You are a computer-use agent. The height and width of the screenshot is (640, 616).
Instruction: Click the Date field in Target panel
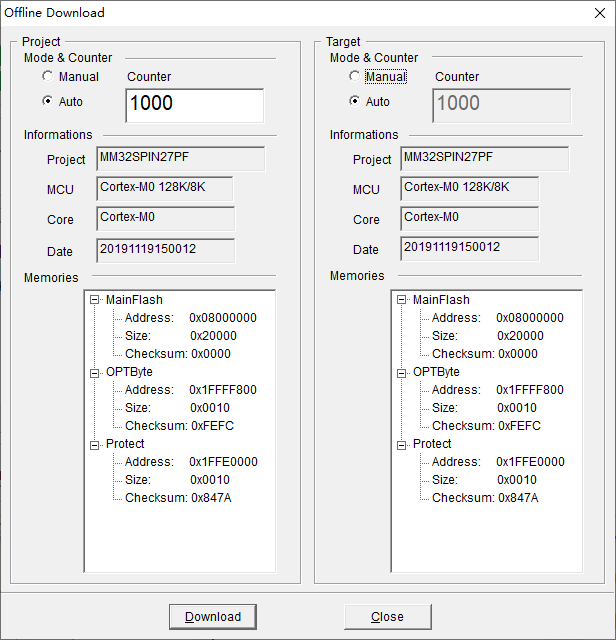[469, 248]
